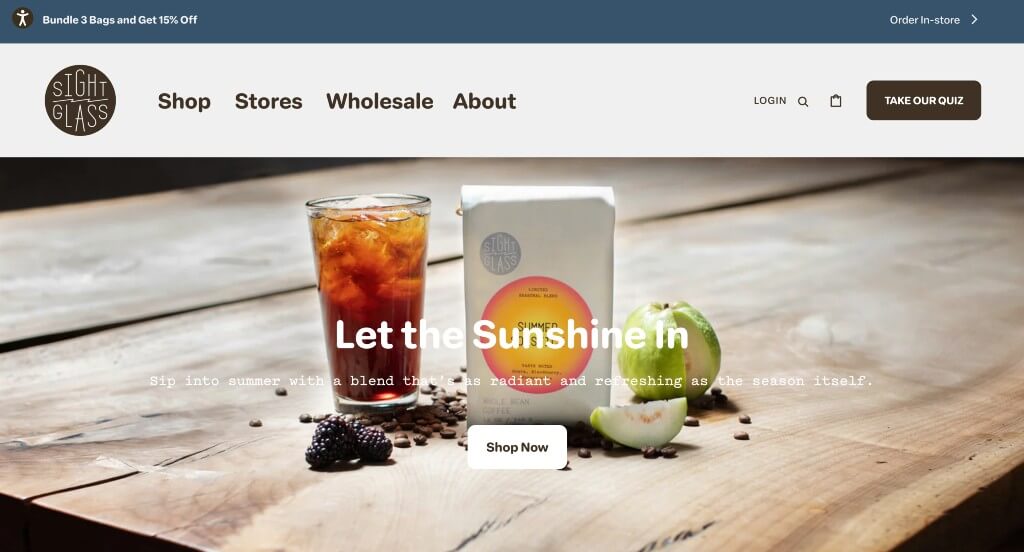This screenshot has width=1024, height=552.
Task: Open the accessibility widget icon
Action: tap(22, 18)
